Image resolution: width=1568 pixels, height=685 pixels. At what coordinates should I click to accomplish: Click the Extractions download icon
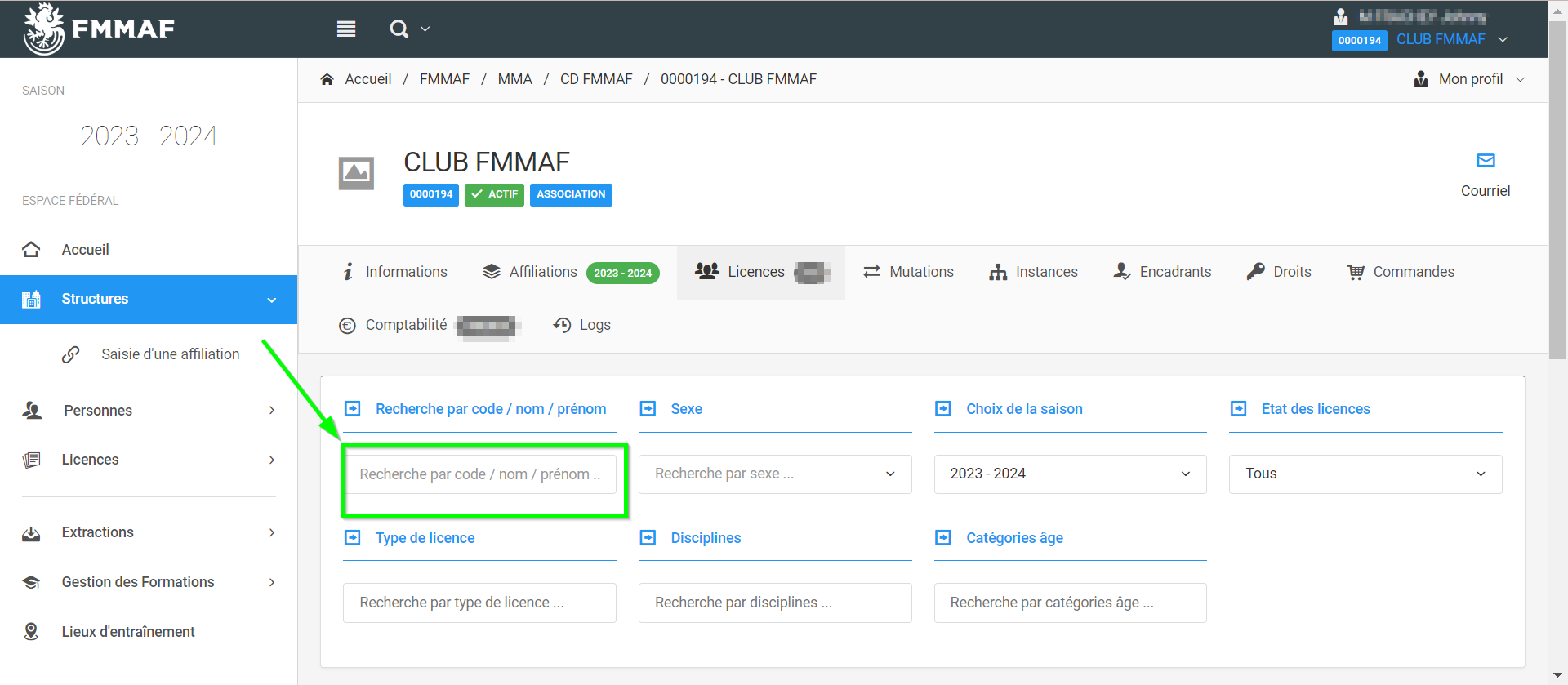click(x=31, y=533)
